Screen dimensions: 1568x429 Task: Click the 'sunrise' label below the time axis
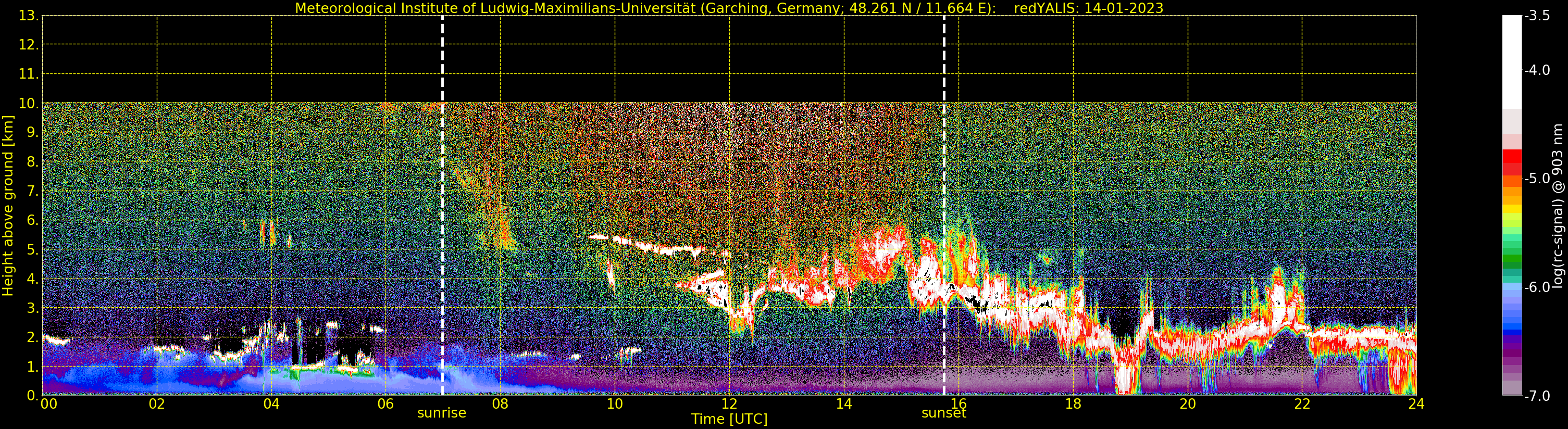coord(441,412)
